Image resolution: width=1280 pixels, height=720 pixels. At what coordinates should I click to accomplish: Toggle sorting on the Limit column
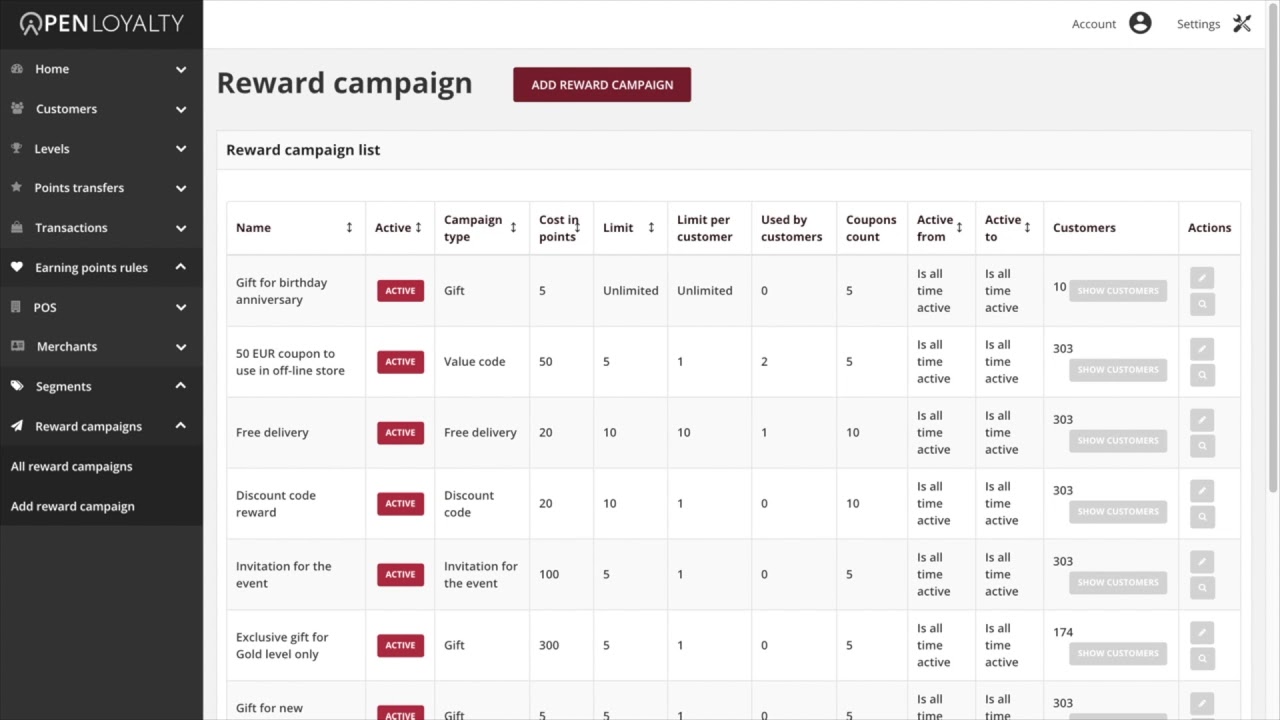coord(651,228)
